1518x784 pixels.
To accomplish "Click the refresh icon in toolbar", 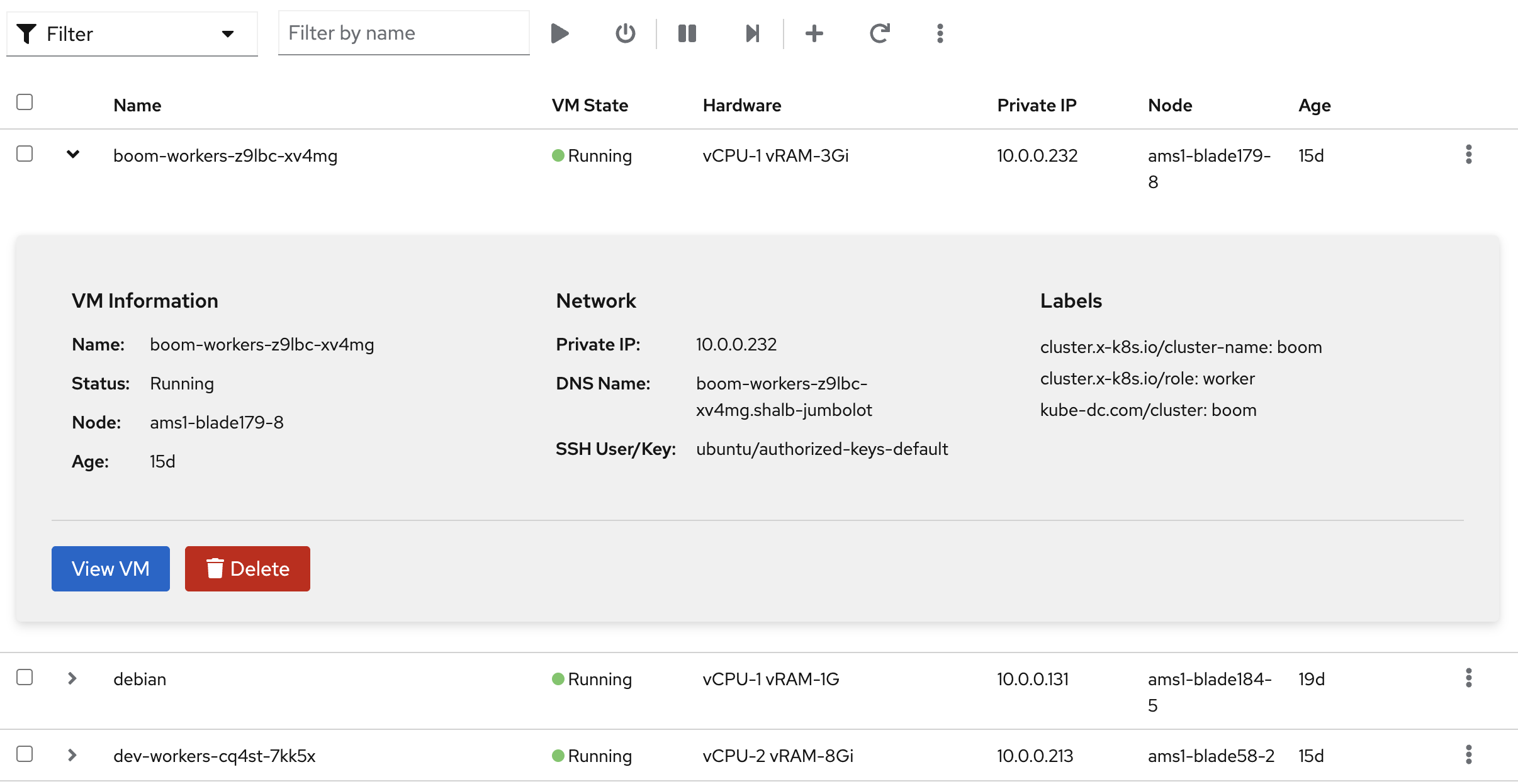I will coord(879,33).
